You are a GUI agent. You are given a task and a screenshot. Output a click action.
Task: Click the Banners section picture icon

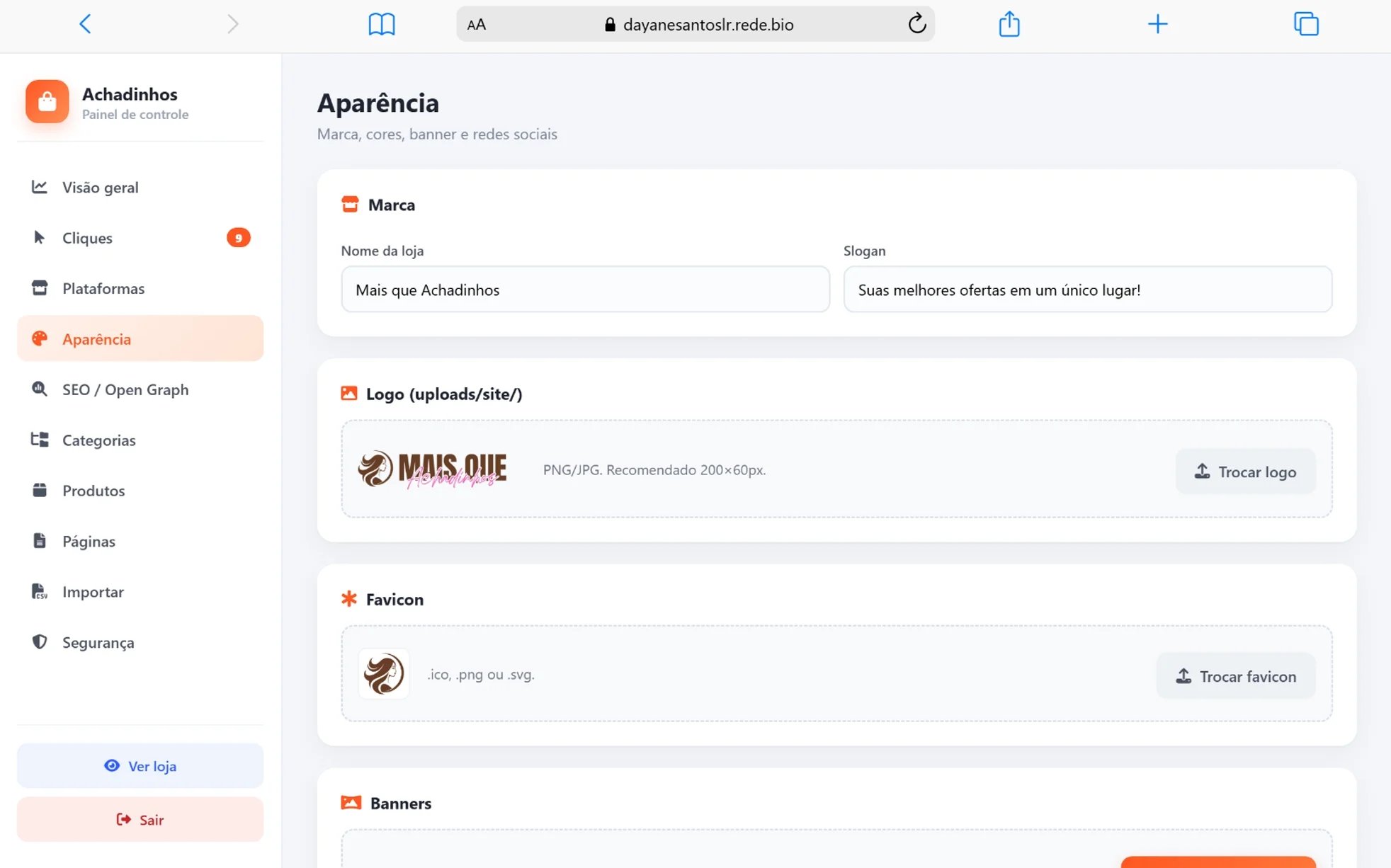pos(351,803)
